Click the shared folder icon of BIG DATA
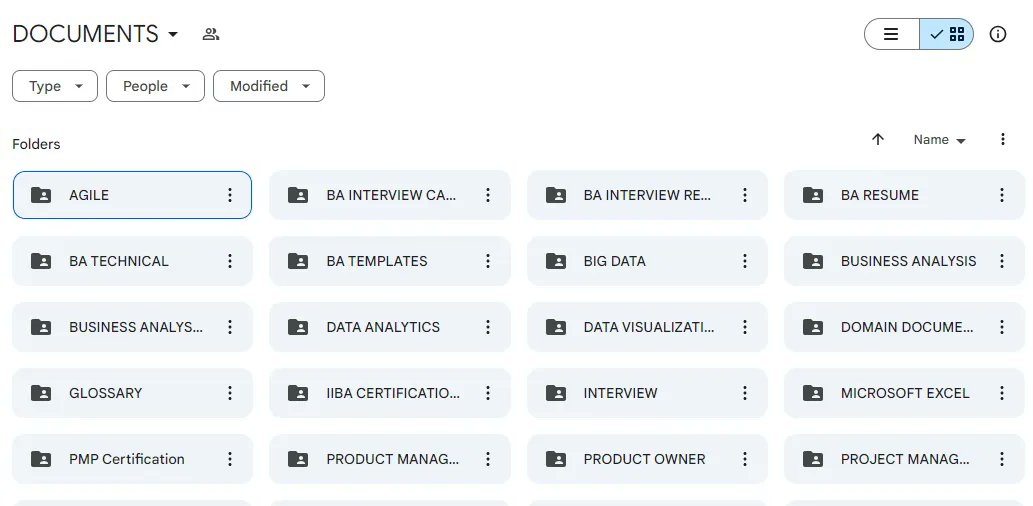 pos(555,261)
